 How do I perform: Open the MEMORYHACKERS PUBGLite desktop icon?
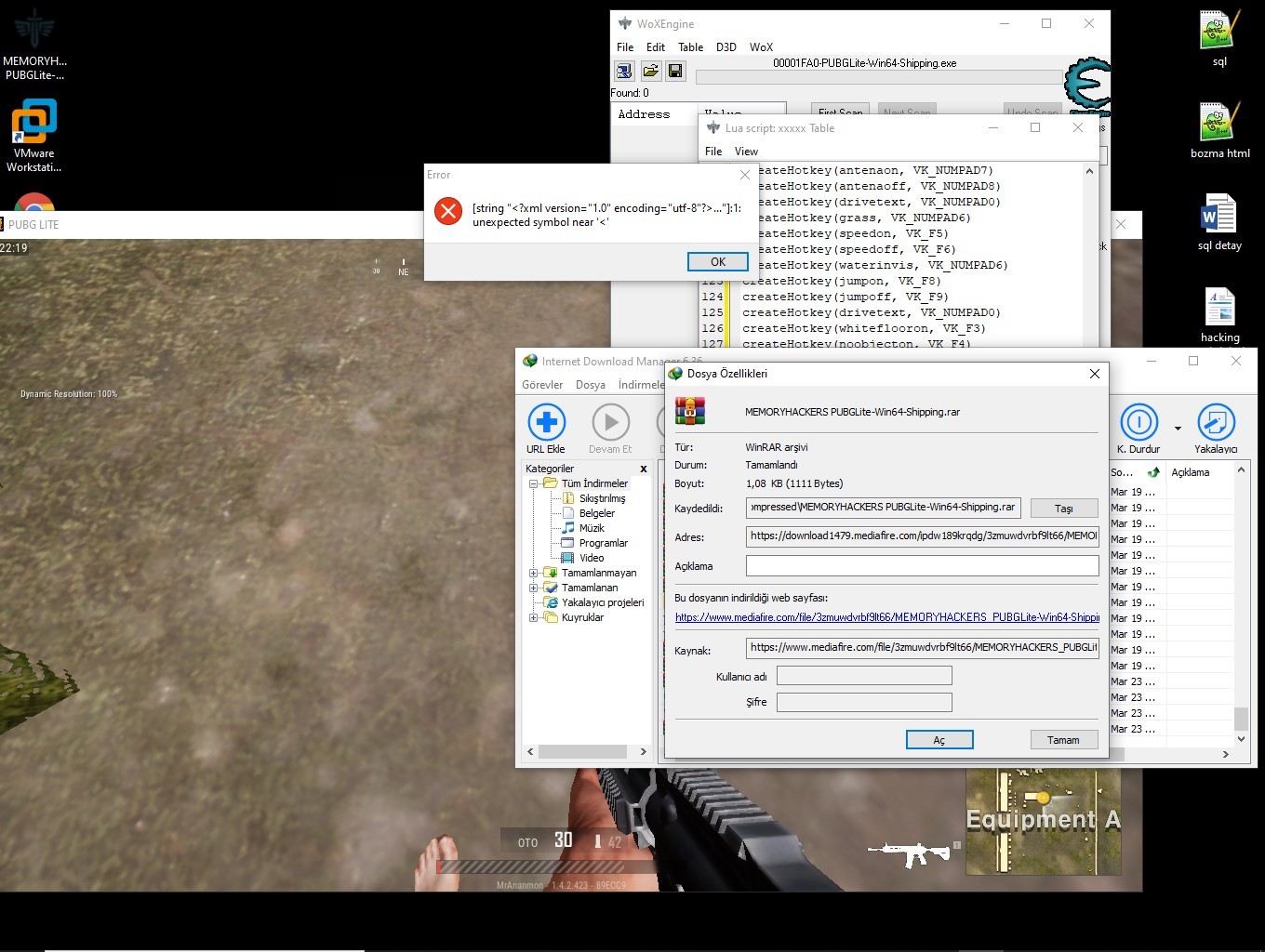pos(34,45)
